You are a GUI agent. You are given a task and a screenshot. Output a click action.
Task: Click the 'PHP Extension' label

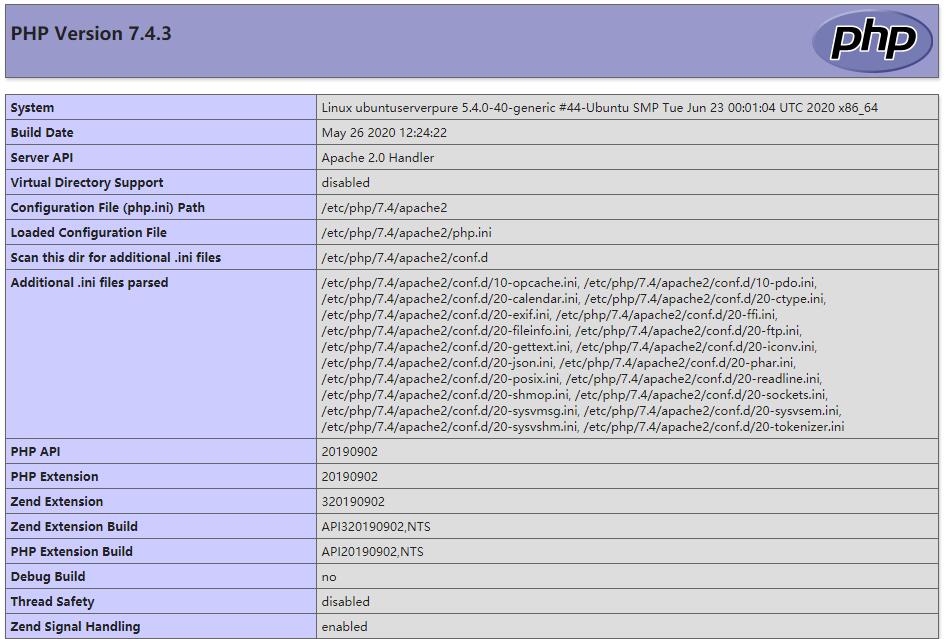click(x=54, y=477)
